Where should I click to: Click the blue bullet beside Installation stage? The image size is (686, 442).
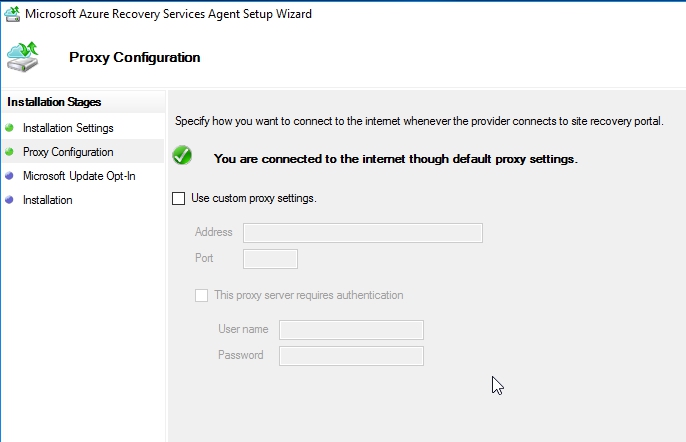pos(10,200)
